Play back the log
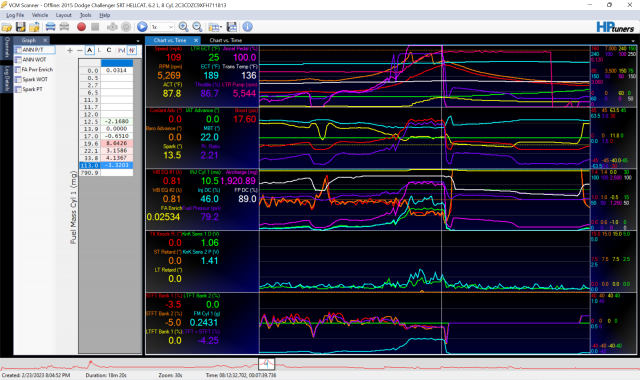 tap(142, 27)
